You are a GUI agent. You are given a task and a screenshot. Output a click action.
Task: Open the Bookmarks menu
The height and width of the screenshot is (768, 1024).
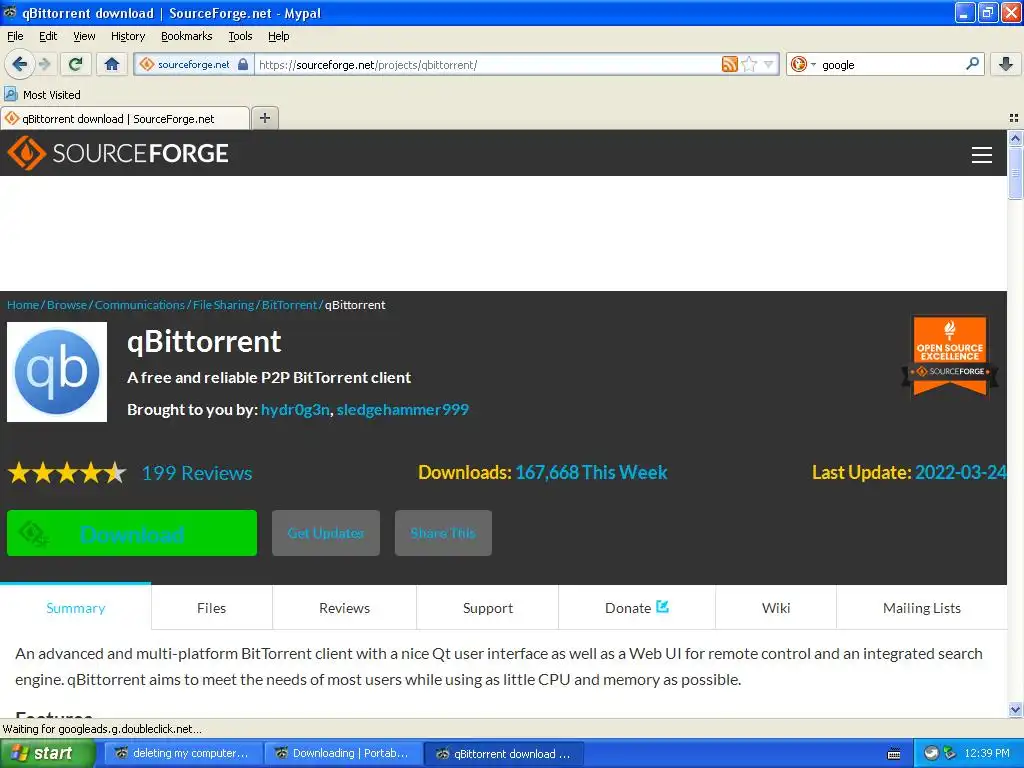(x=186, y=36)
